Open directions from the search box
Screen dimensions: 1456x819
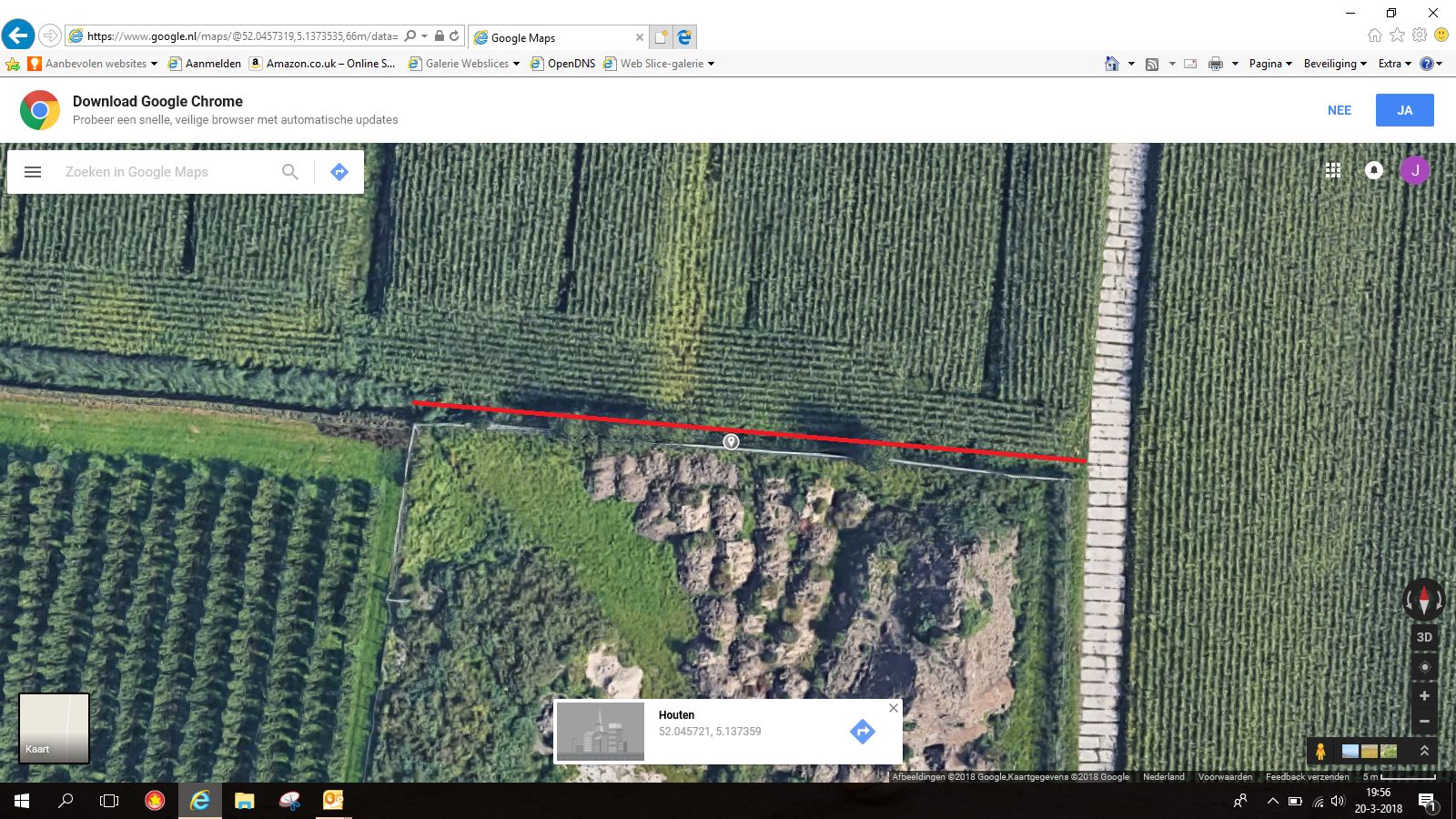click(x=339, y=172)
